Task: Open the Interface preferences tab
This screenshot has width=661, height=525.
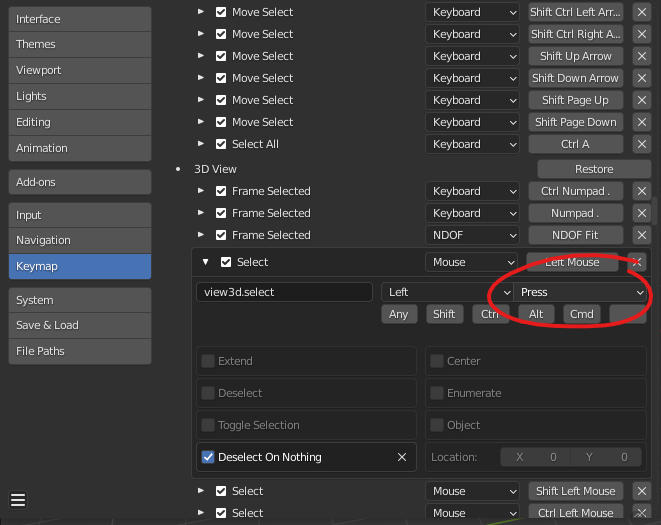Action: pyautogui.click(x=80, y=19)
